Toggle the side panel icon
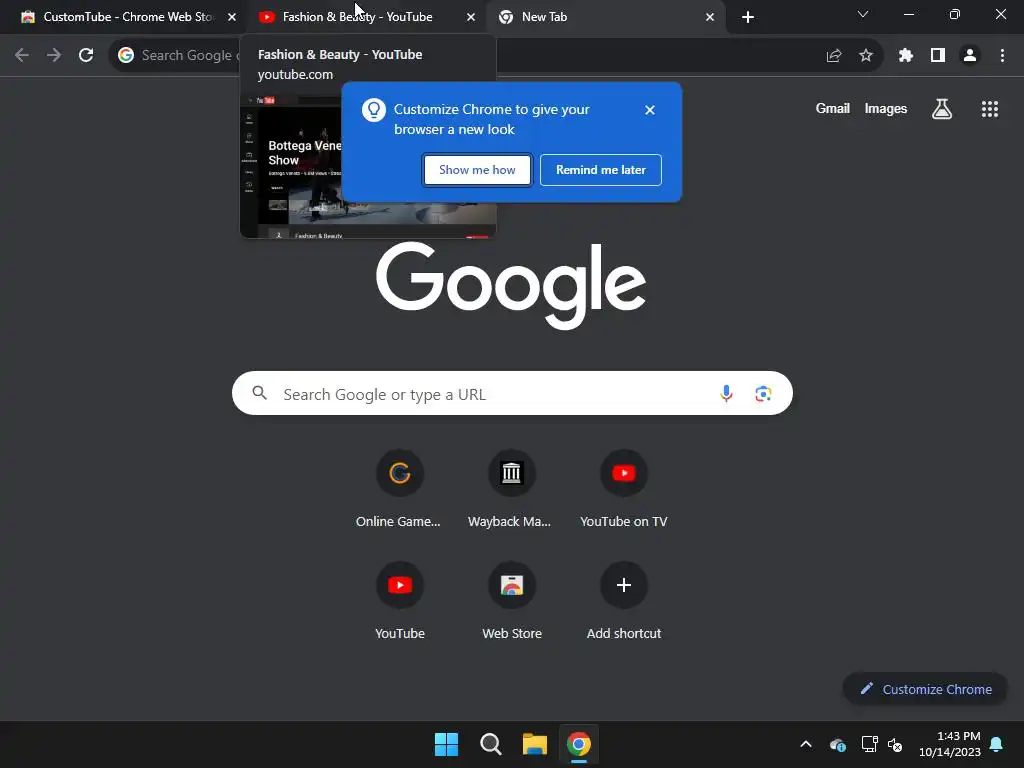This screenshot has width=1024, height=768. tap(938, 56)
